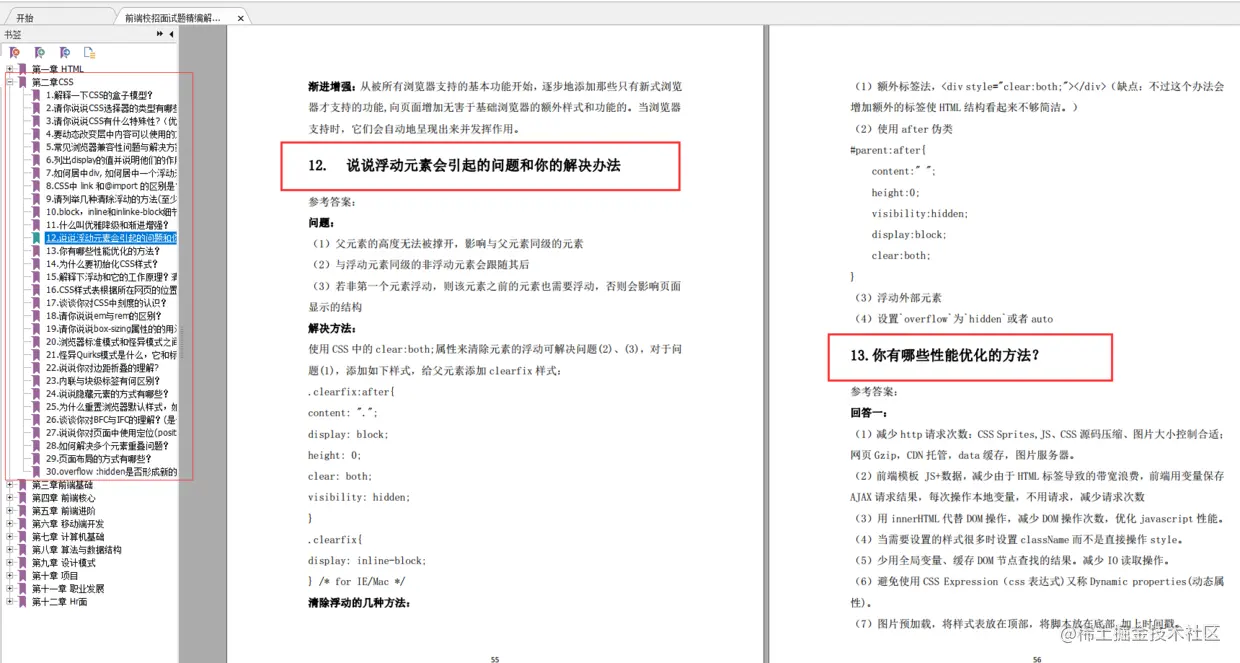Click the third bookmark toolbar icon

coord(65,52)
